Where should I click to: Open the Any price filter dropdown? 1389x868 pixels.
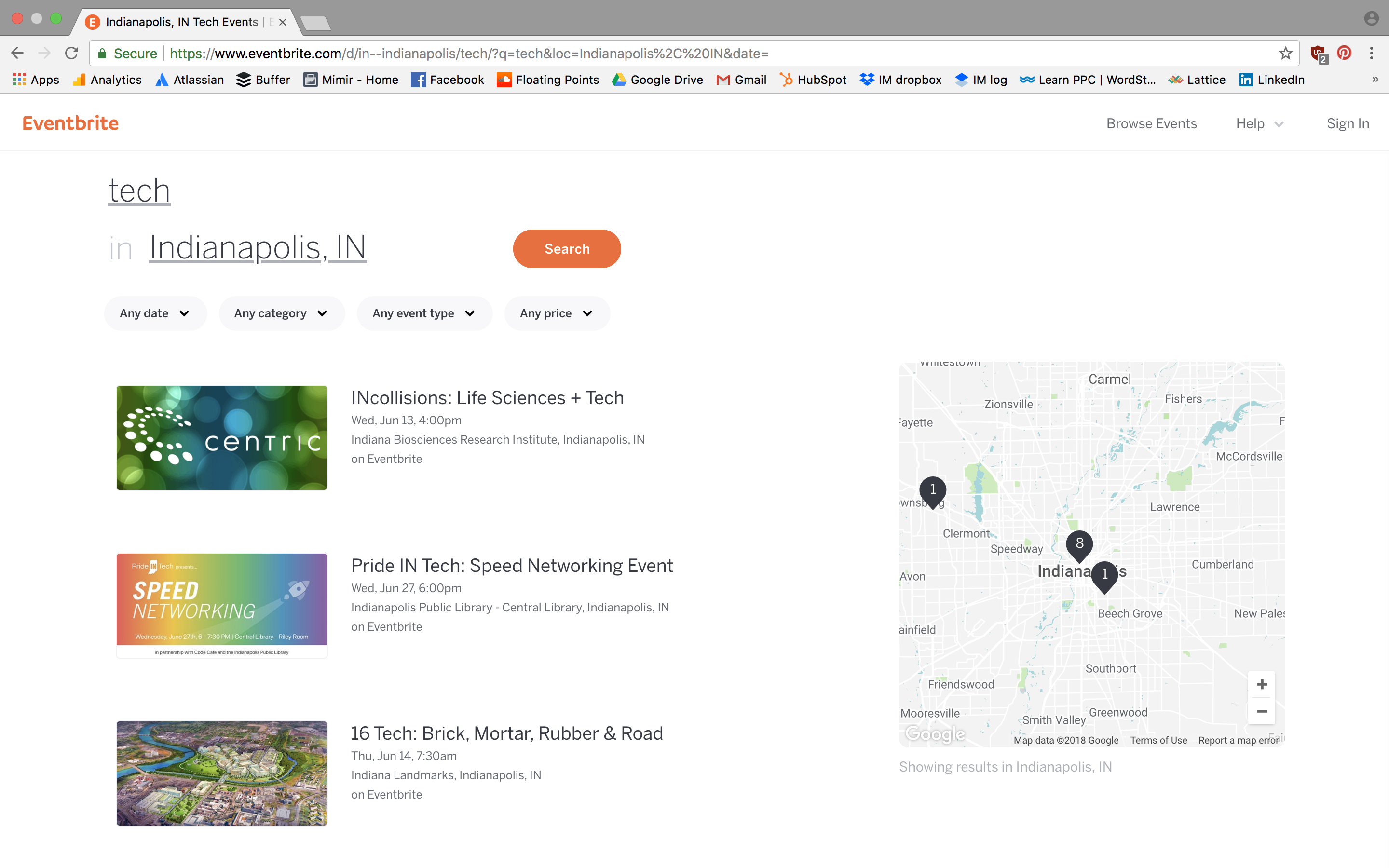point(557,313)
